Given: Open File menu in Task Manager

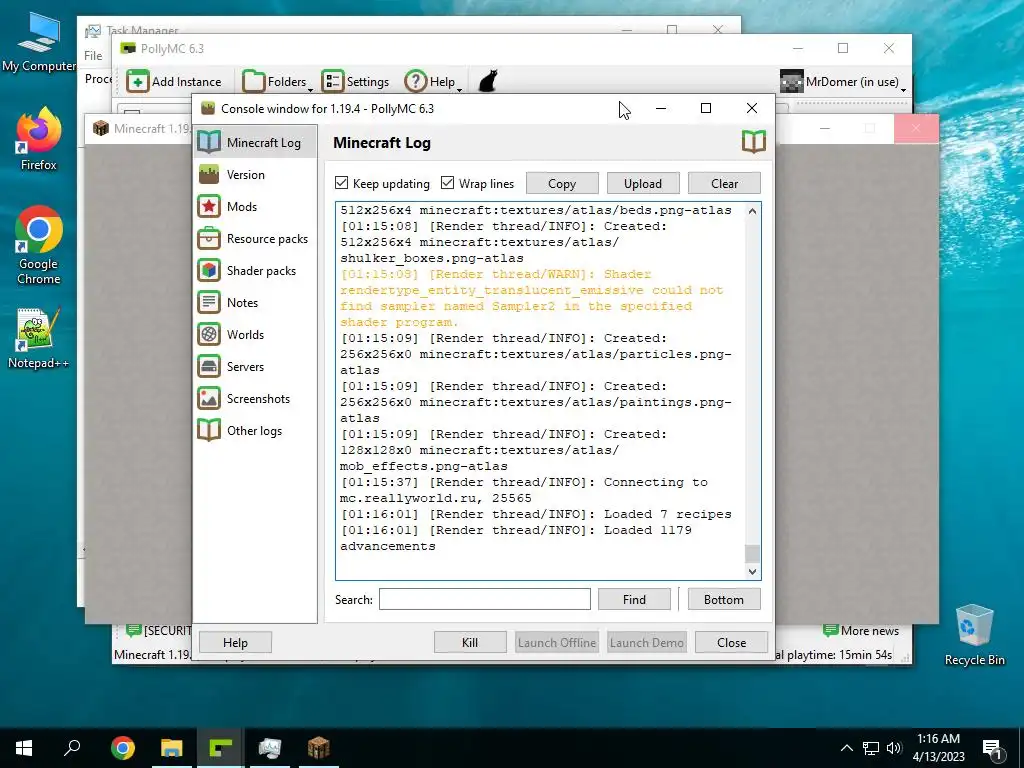Looking at the screenshot, I should (93, 56).
